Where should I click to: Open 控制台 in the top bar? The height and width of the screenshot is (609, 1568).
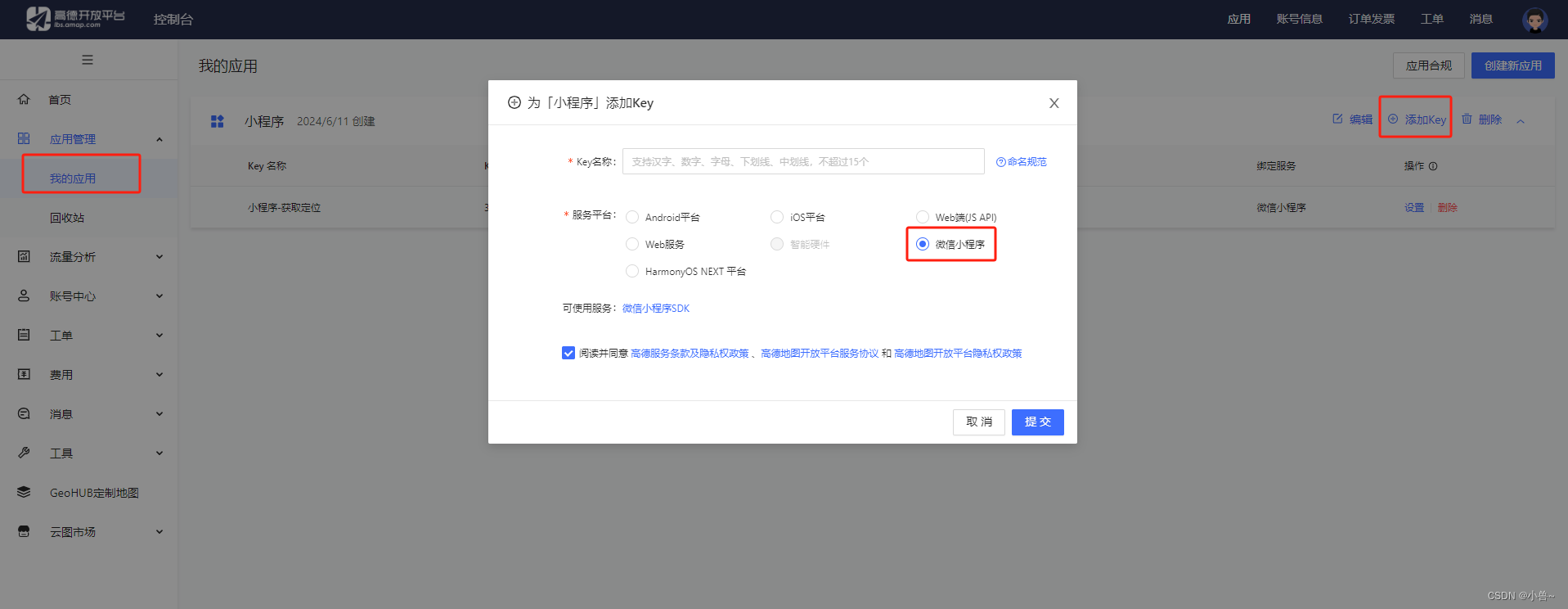(173, 20)
